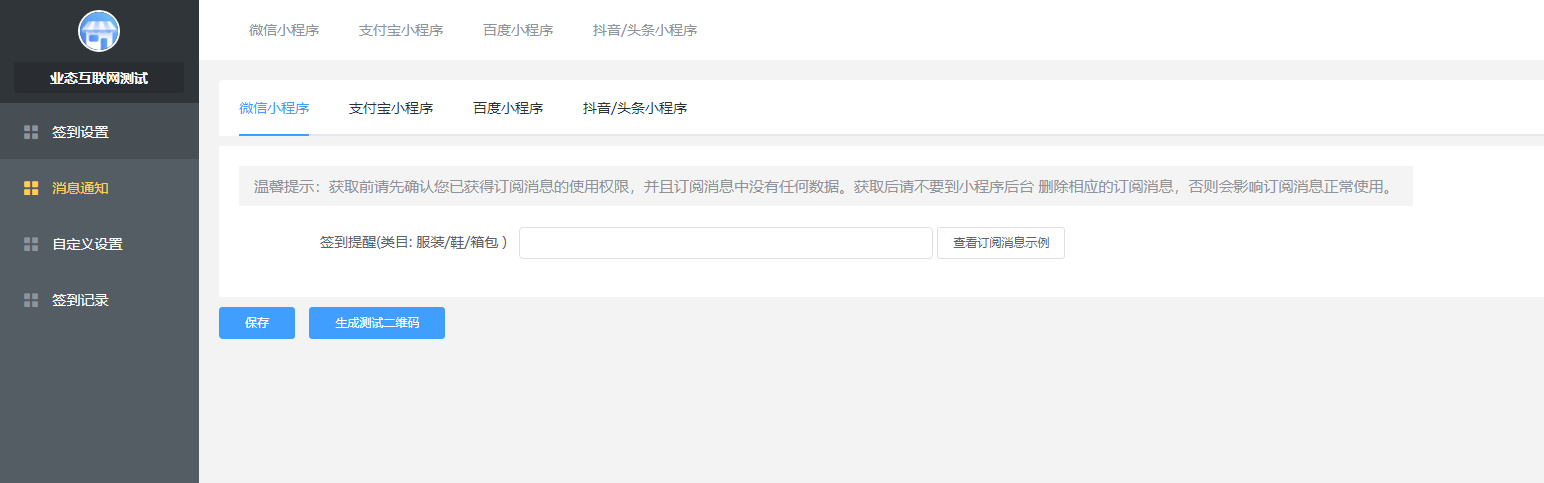The height and width of the screenshot is (483, 1544).
Task: Click the yellow grid icon beside 消息通知
Action: point(31,188)
